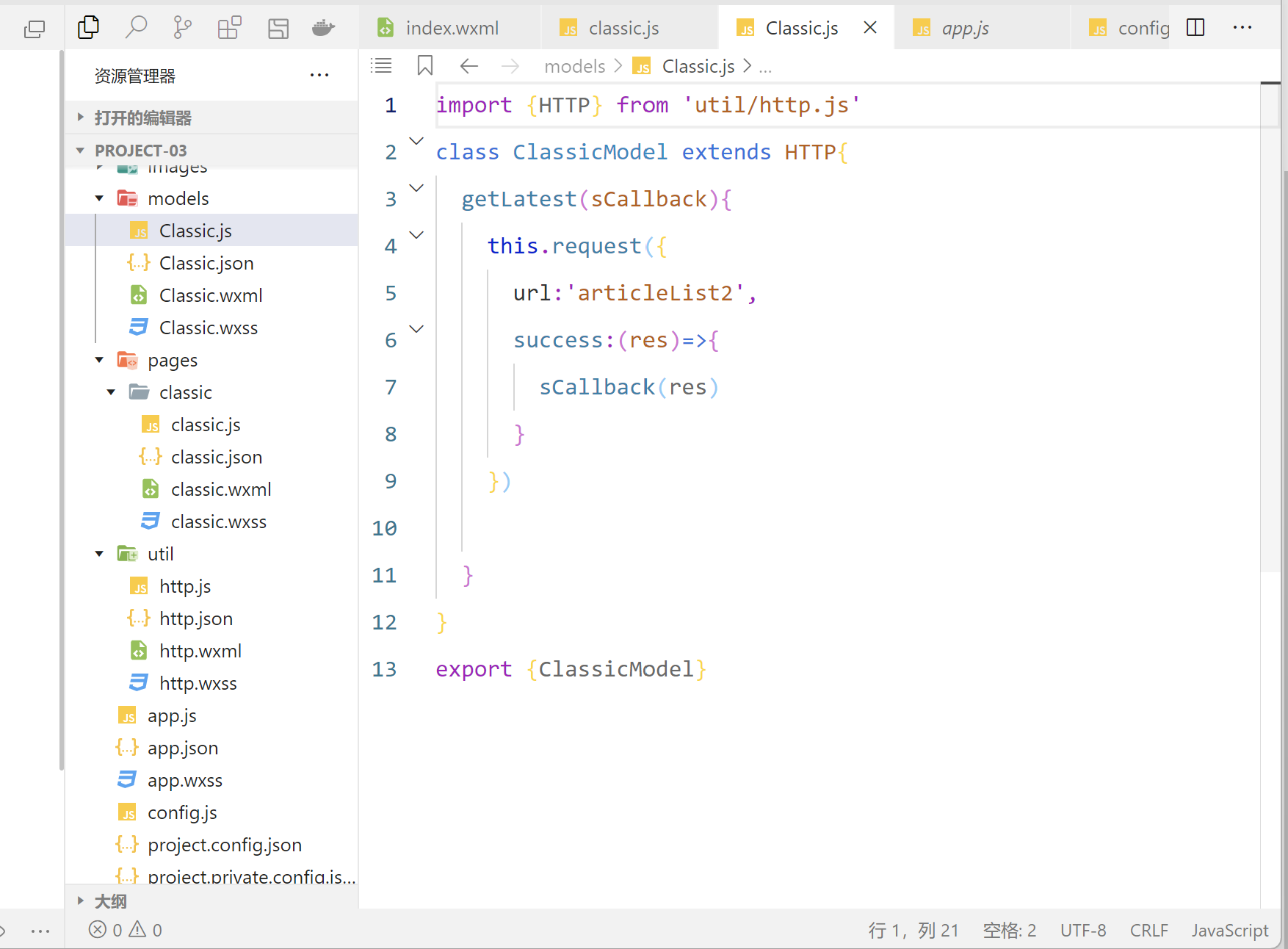Viewport: 1288px width, 949px height.
Task: Navigate back with the left arrow
Action: point(468,66)
